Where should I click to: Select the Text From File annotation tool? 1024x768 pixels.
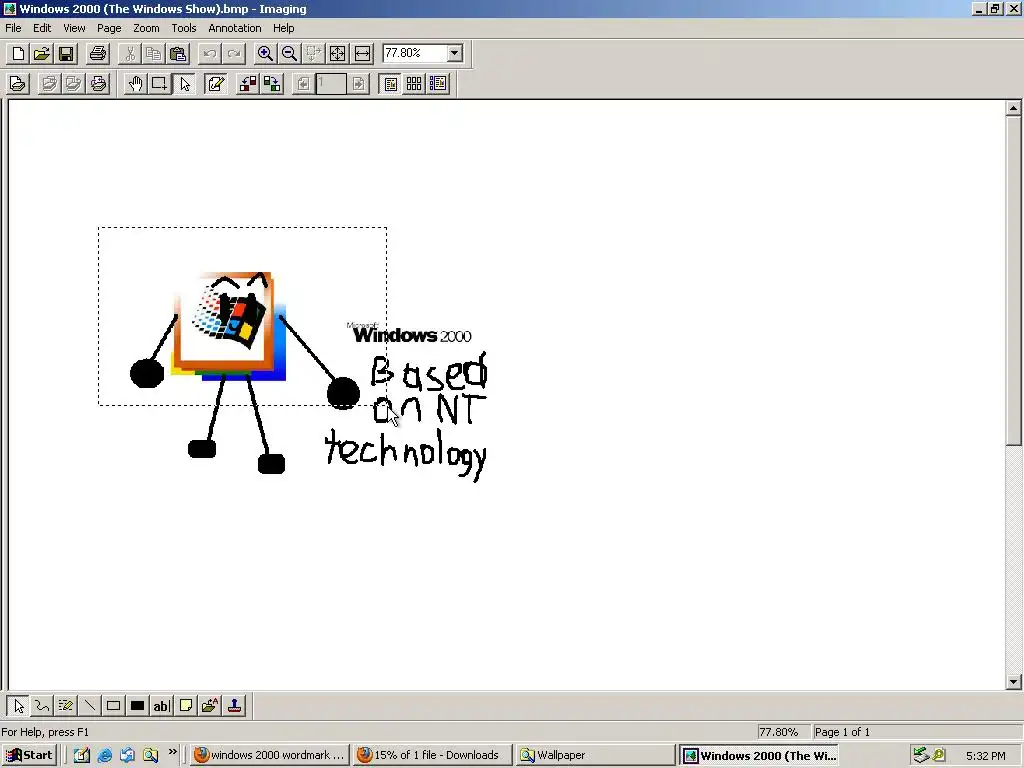[210, 705]
